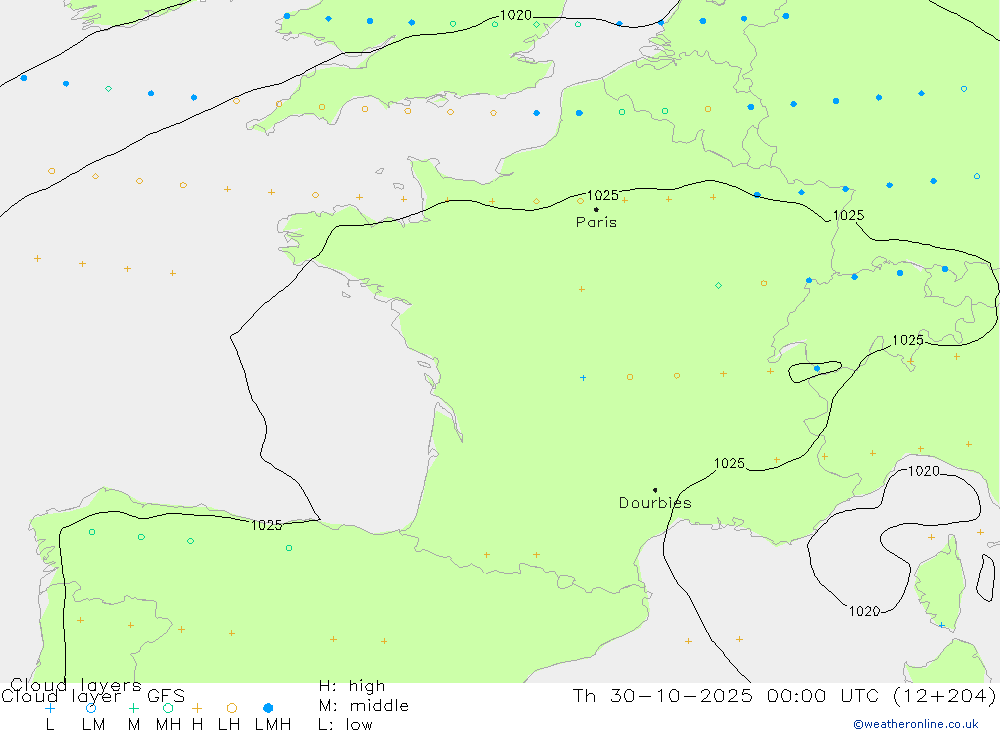The image size is (1000, 733).
Task: Click the 'LM' legend label text
Action: tap(93, 725)
